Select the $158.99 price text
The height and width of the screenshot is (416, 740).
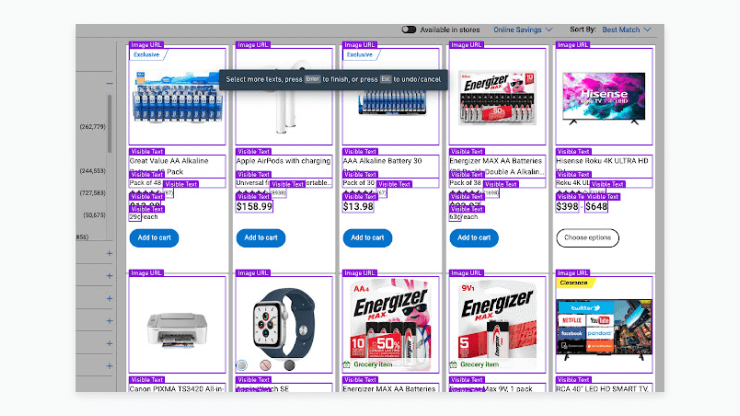pyautogui.click(x=254, y=207)
